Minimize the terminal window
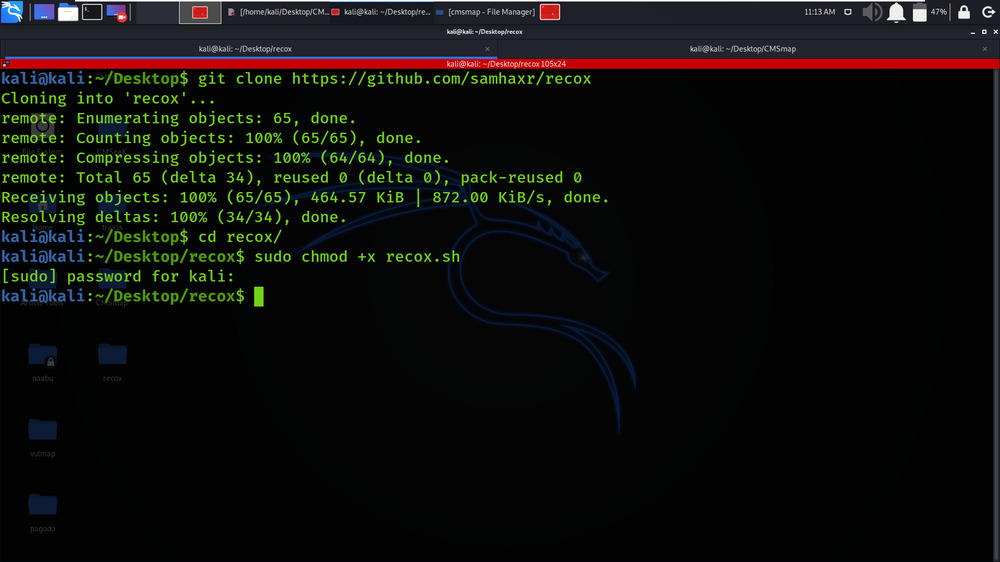 tap(973, 32)
